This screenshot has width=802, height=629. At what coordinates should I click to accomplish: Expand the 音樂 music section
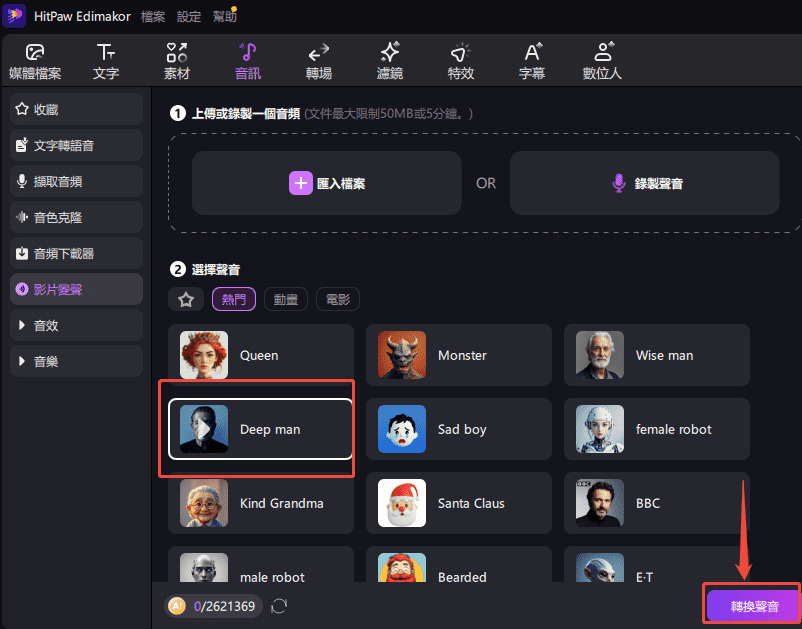click(76, 361)
